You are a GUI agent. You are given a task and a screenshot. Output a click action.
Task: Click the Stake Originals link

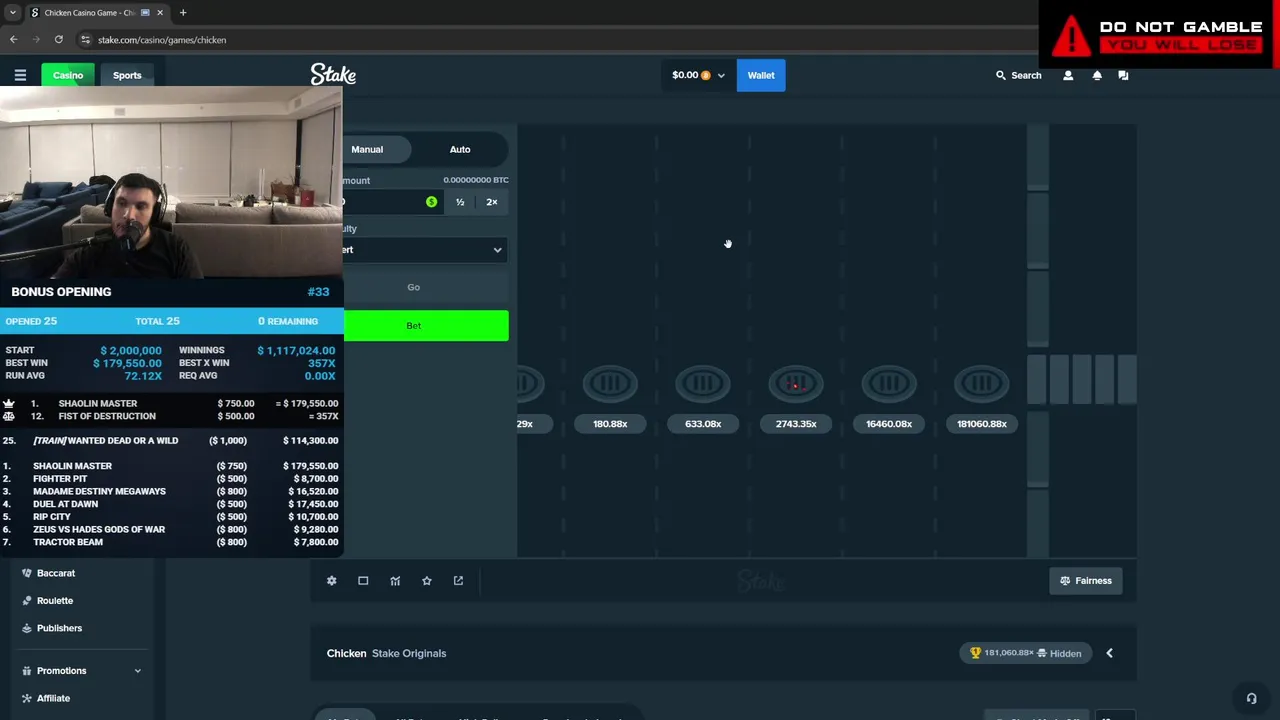tap(409, 653)
